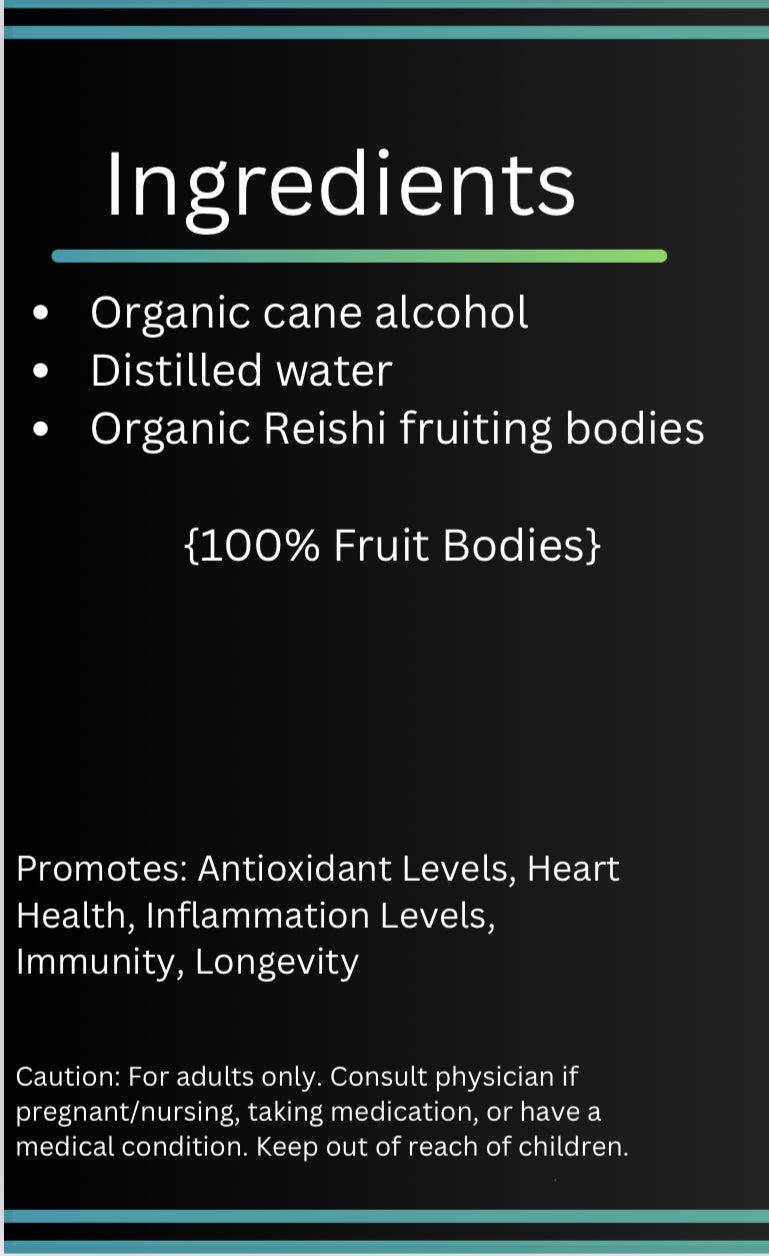This screenshot has height=1256, width=769.
Task: Click the green gradient underline beneath Ingredients
Action: tap(359, 256)
